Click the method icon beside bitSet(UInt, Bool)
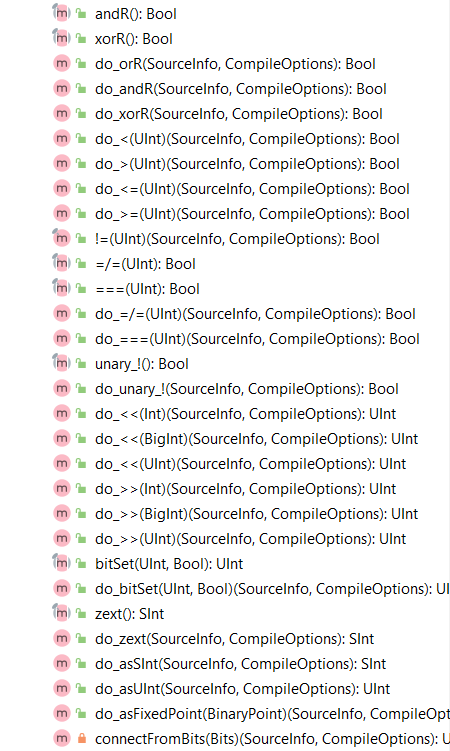Viewport: 450px width, 751px height. [x=61, y=564]
